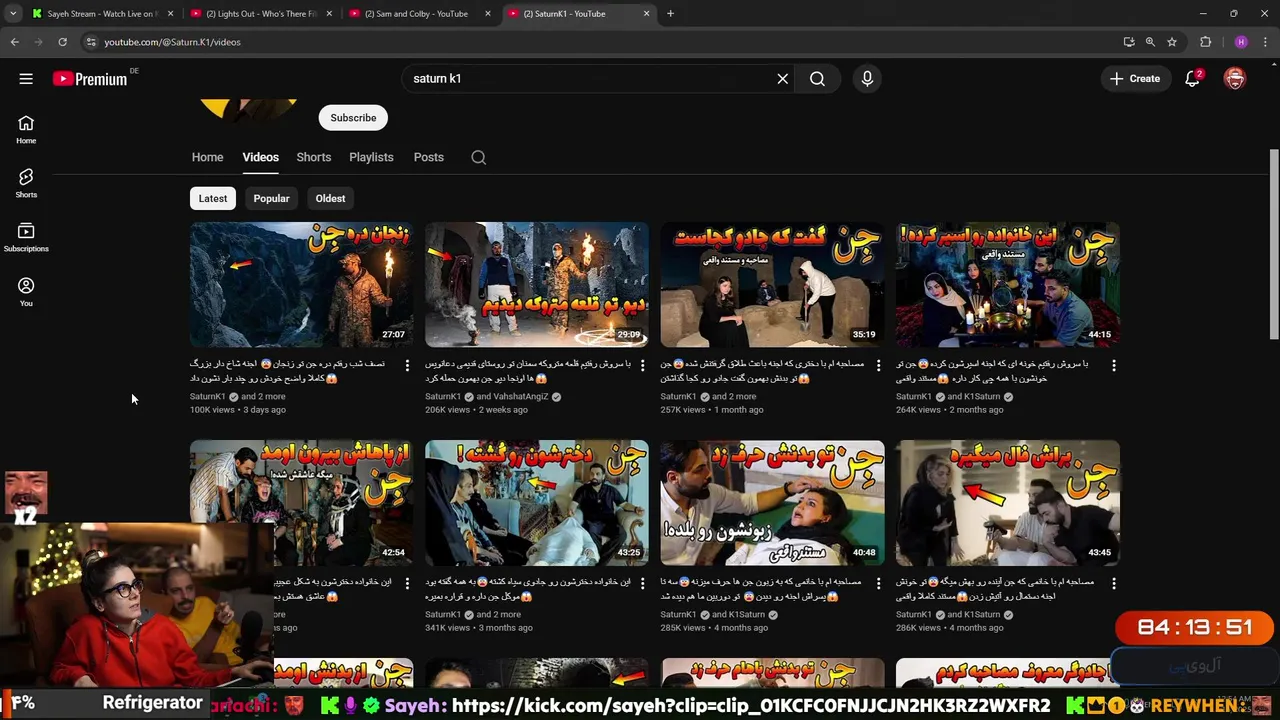Open the notifications bell

[1192, 79]
